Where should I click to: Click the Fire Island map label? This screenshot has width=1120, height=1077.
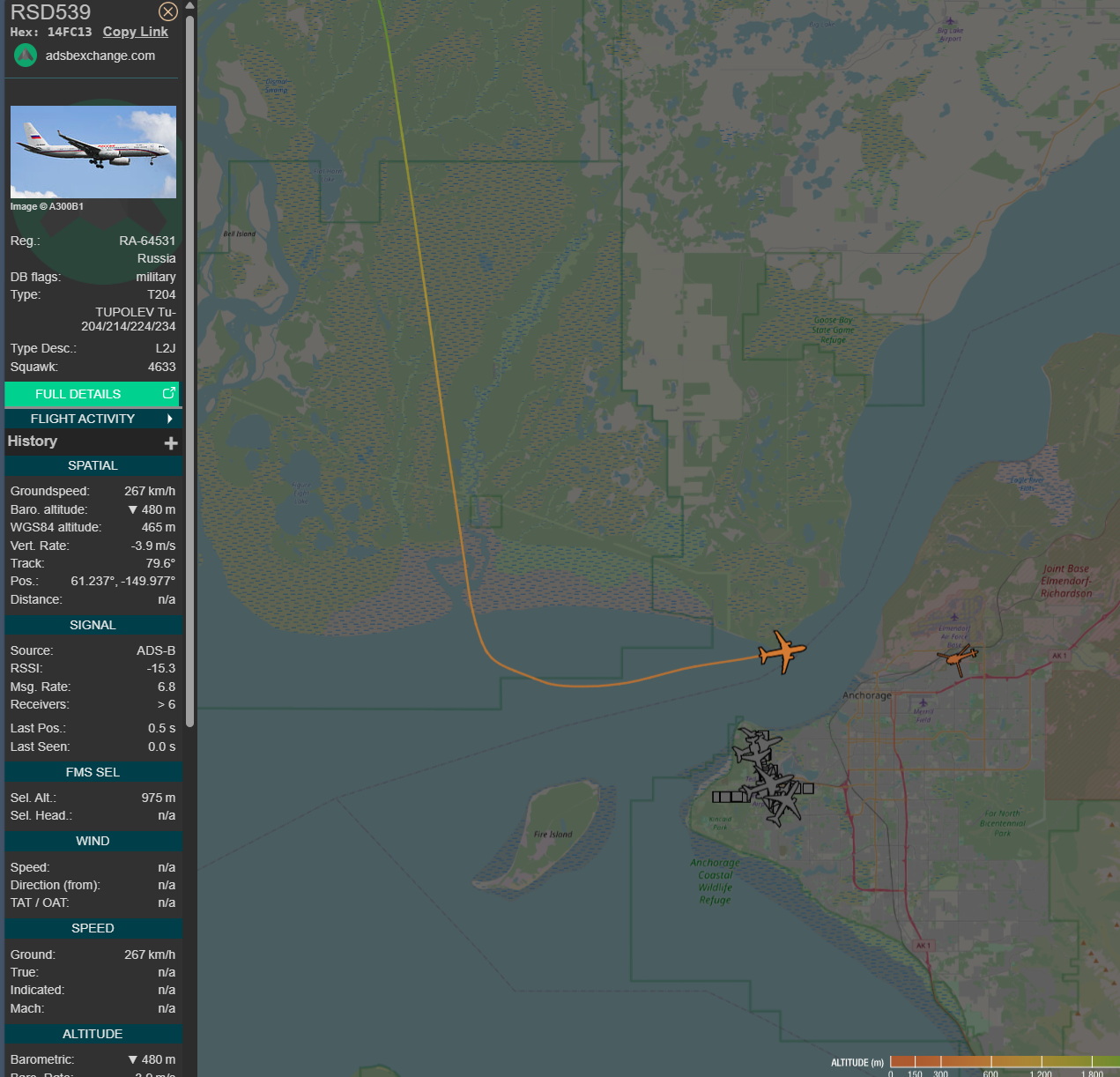point(553,835)
